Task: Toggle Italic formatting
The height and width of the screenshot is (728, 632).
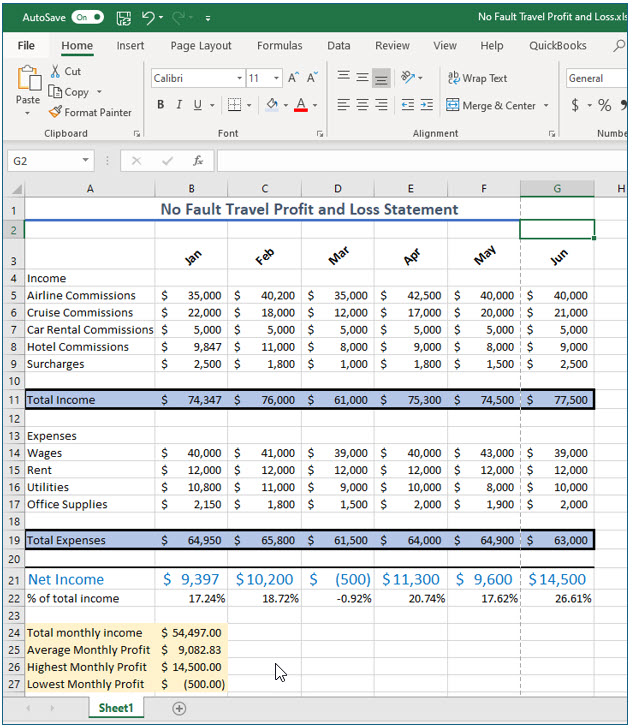Action: [x=179, y=105]
